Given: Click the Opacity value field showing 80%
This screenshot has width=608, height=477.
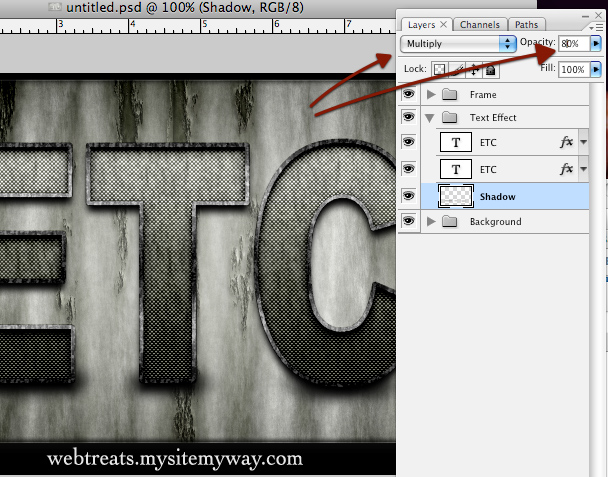Looking at the screenshot, I should coord(574,43).
